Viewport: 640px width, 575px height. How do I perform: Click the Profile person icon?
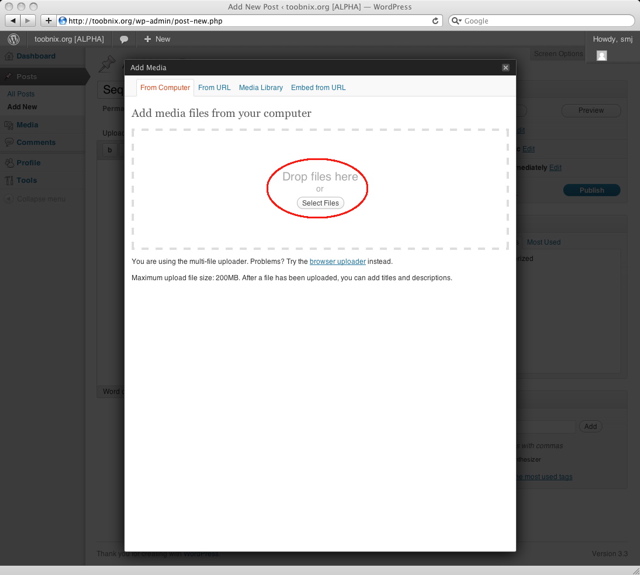pos(9,163)
